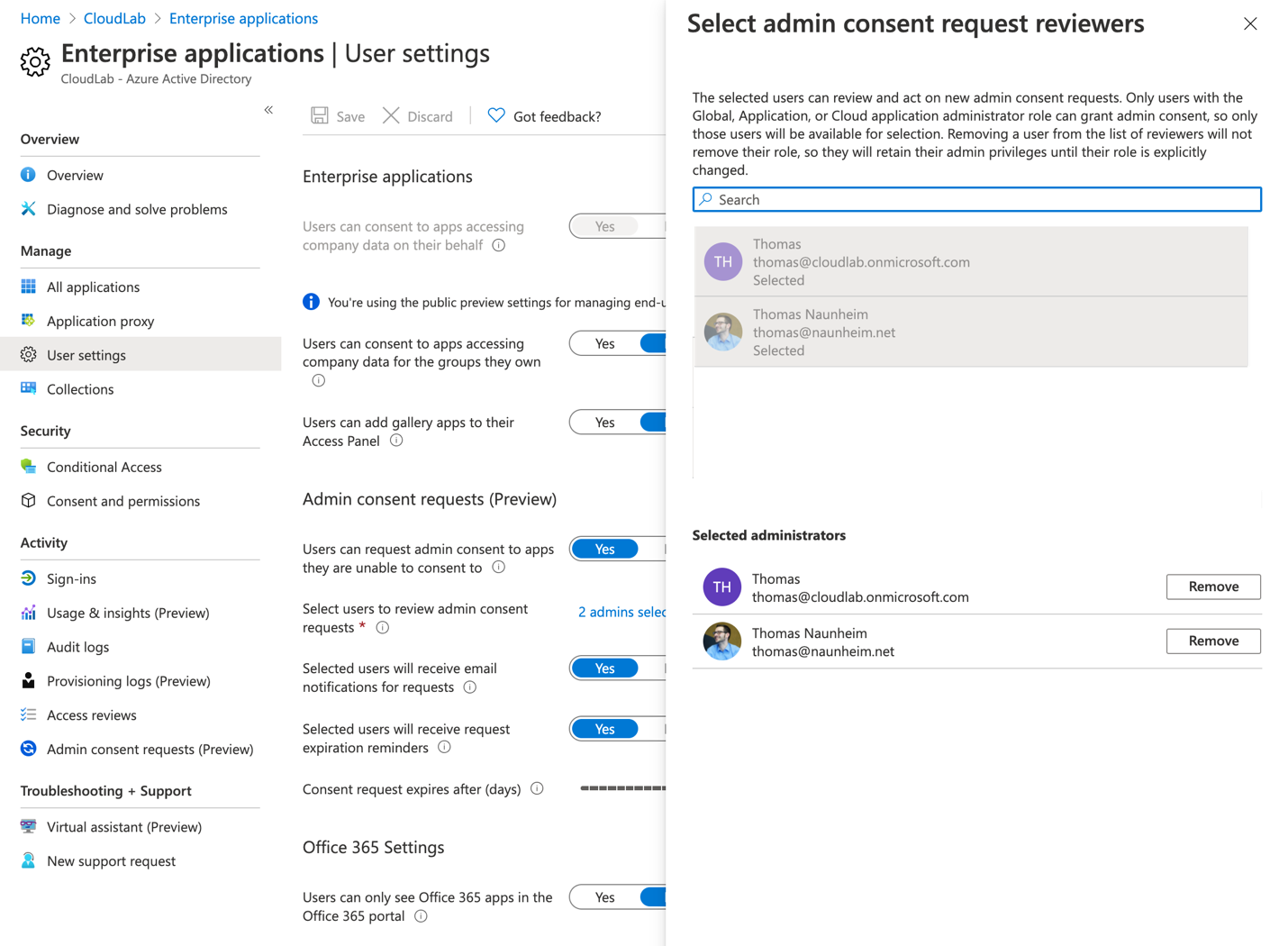Click Admin consent requests sidebar icon
Screen dimensions: 1288x946
tap(28, 750)
